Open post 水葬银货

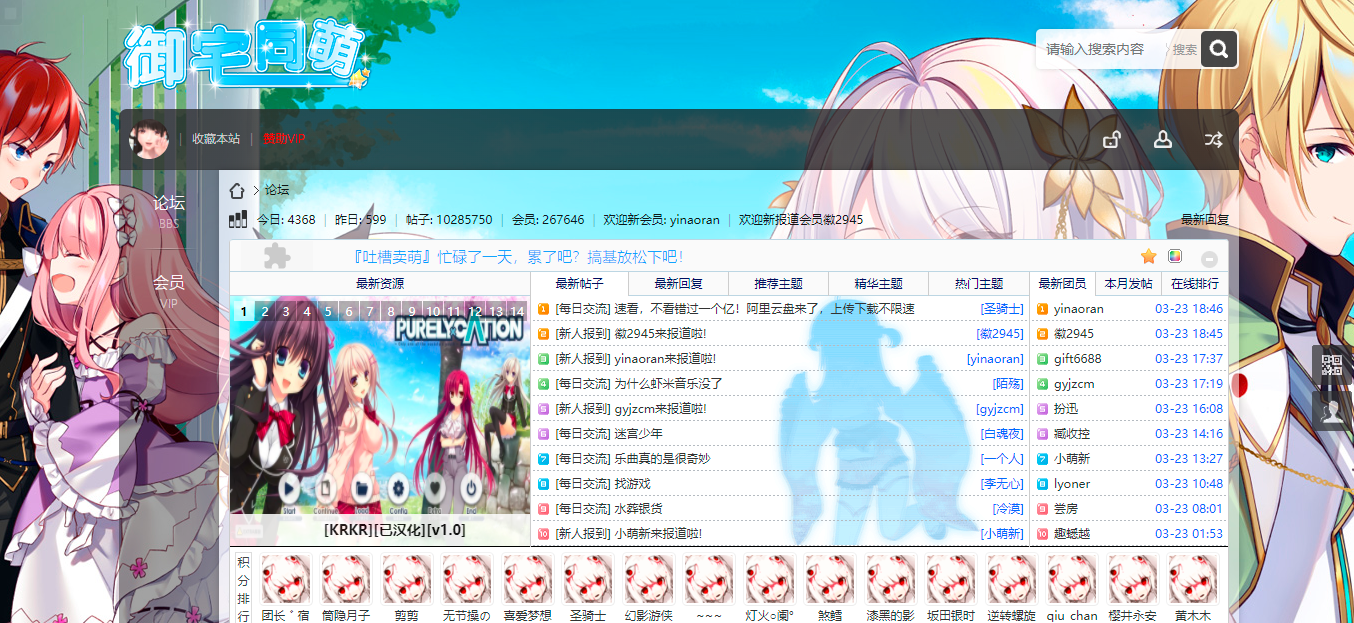tap(638, 509)
